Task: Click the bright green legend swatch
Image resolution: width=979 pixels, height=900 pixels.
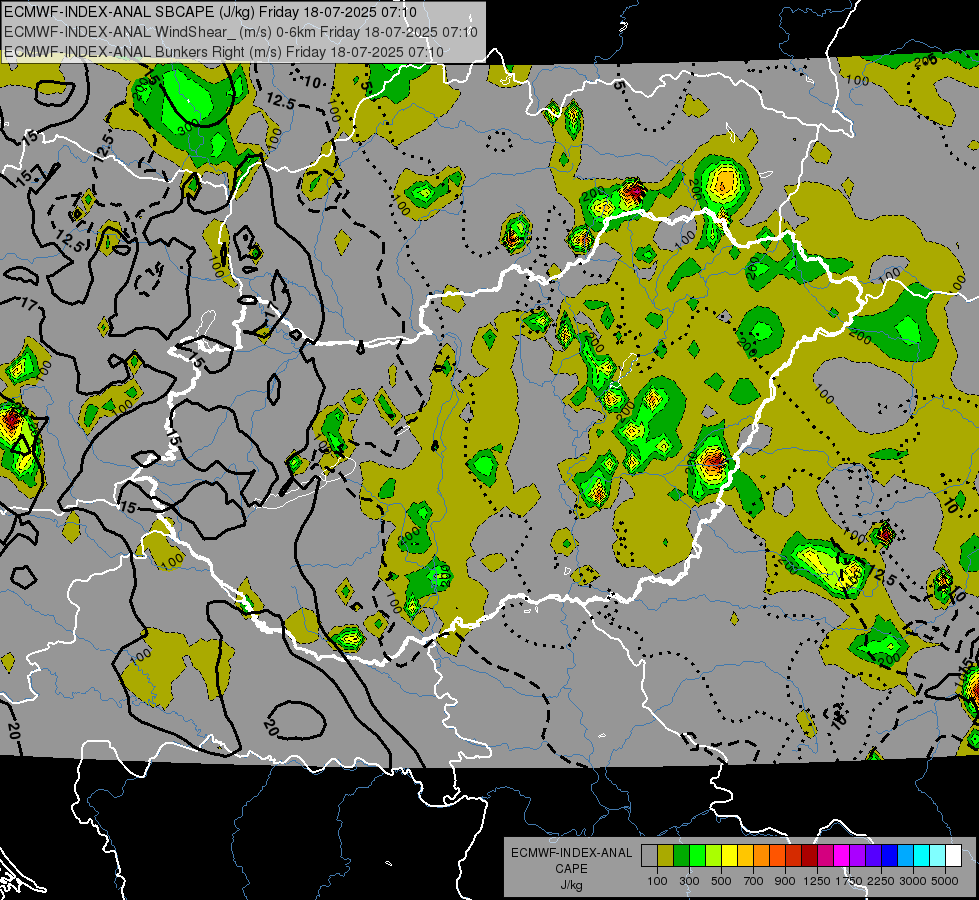Action: coord(697,856)
